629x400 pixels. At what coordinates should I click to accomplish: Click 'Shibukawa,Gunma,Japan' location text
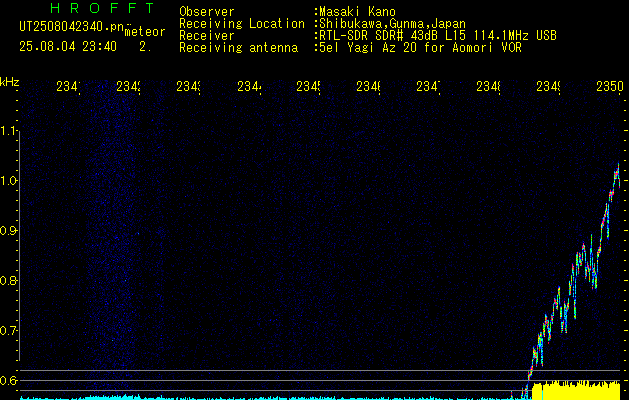click(392, 24)
